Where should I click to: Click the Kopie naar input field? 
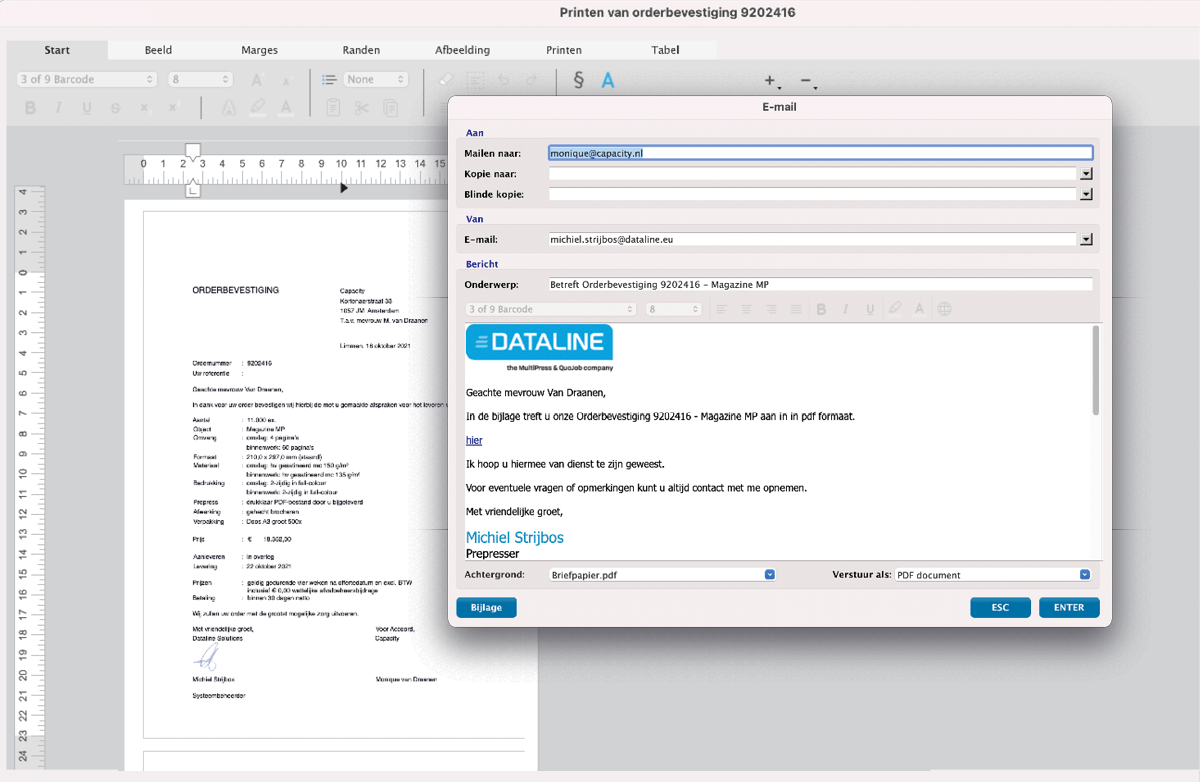tap(813, 174)
